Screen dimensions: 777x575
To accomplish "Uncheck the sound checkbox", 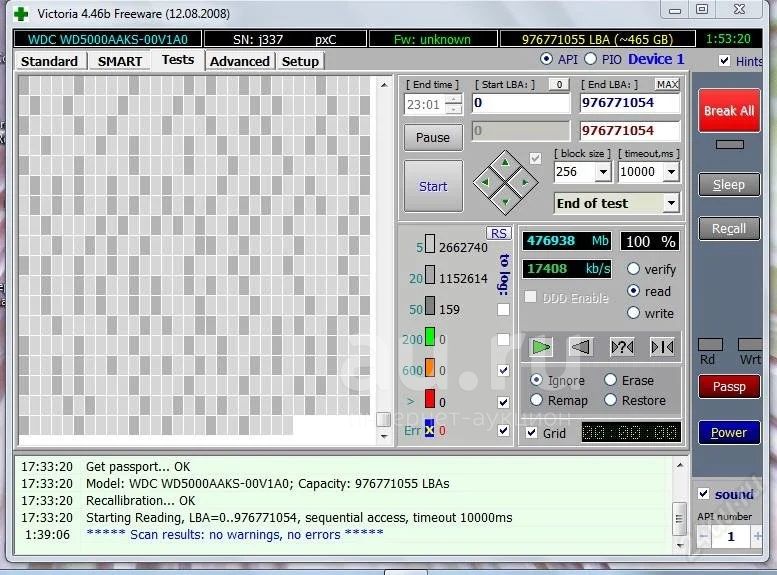I will 704,494.
